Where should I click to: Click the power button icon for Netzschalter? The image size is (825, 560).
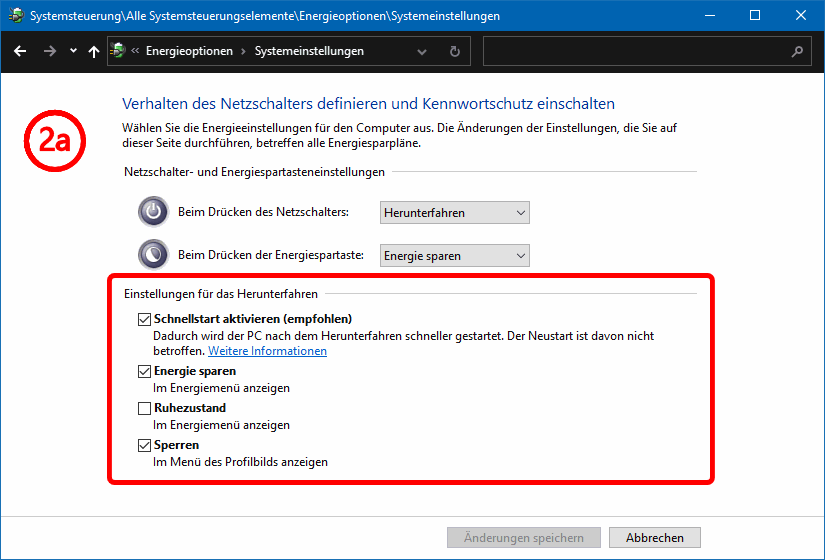(x=153, y=212)
